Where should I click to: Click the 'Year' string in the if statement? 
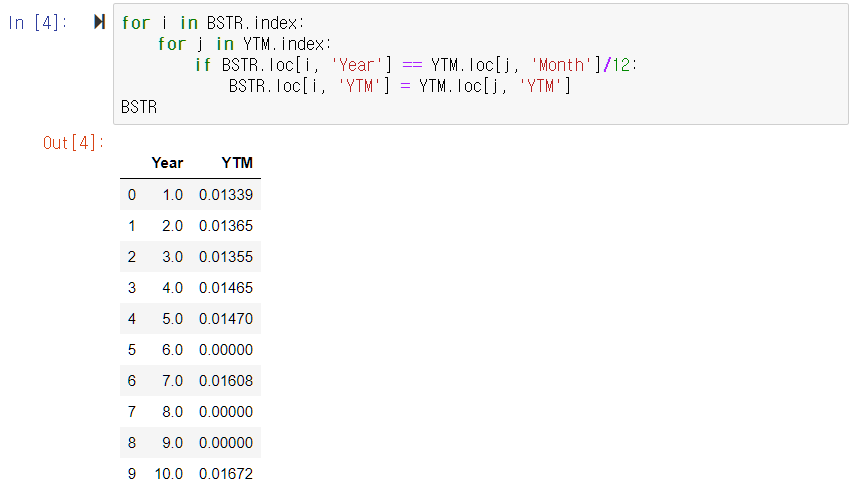pos(356,65)
